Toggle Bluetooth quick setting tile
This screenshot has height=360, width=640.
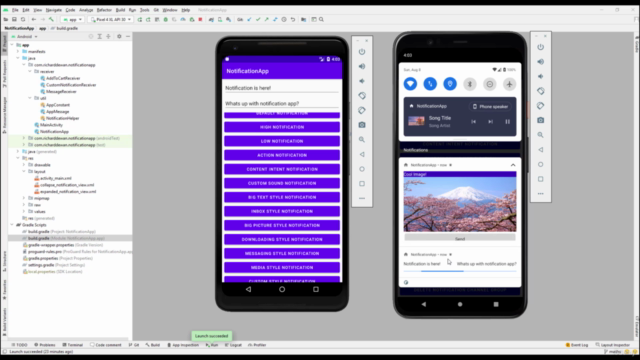[x=470, y=84]
